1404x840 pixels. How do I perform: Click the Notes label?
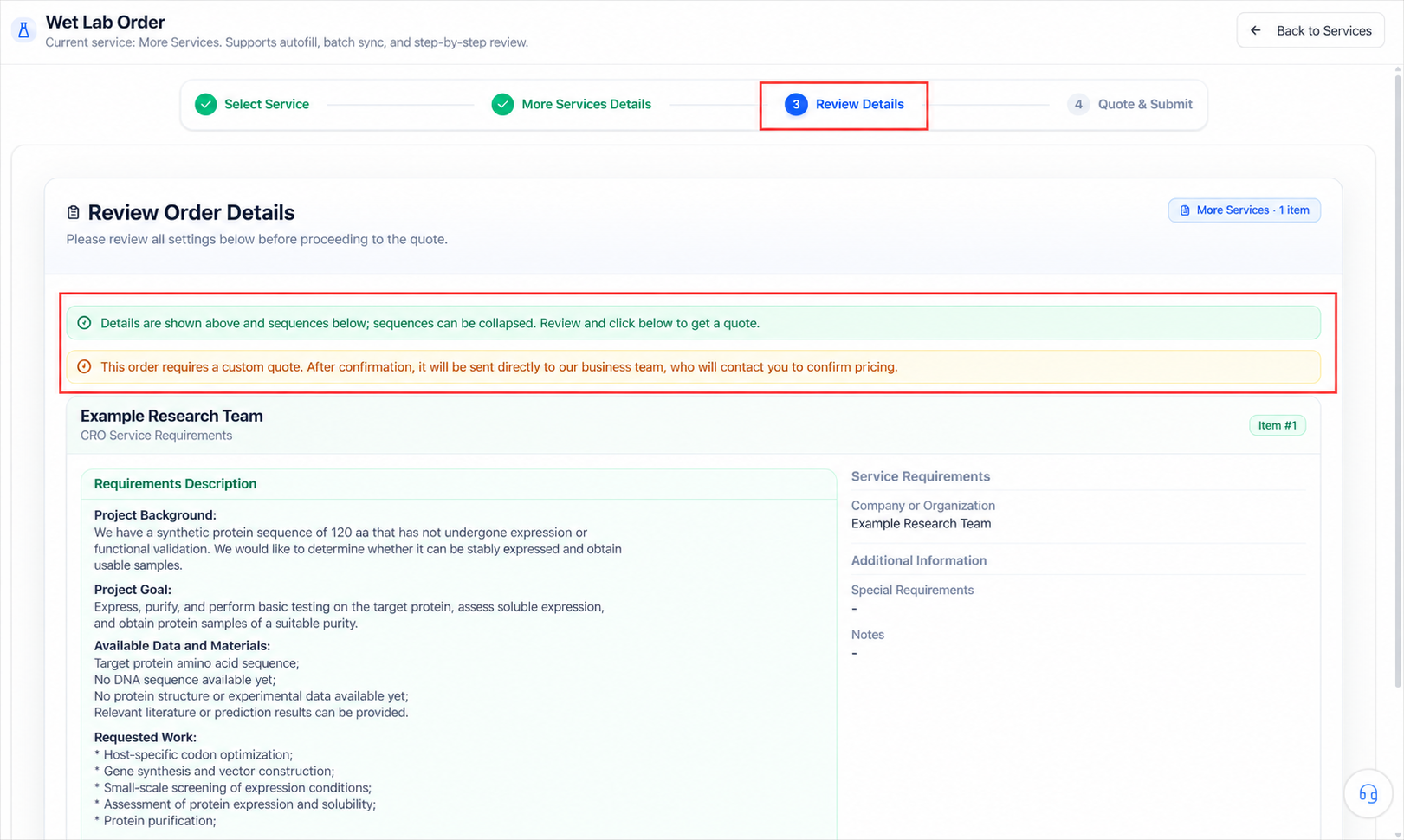click(x=867, y=635)
